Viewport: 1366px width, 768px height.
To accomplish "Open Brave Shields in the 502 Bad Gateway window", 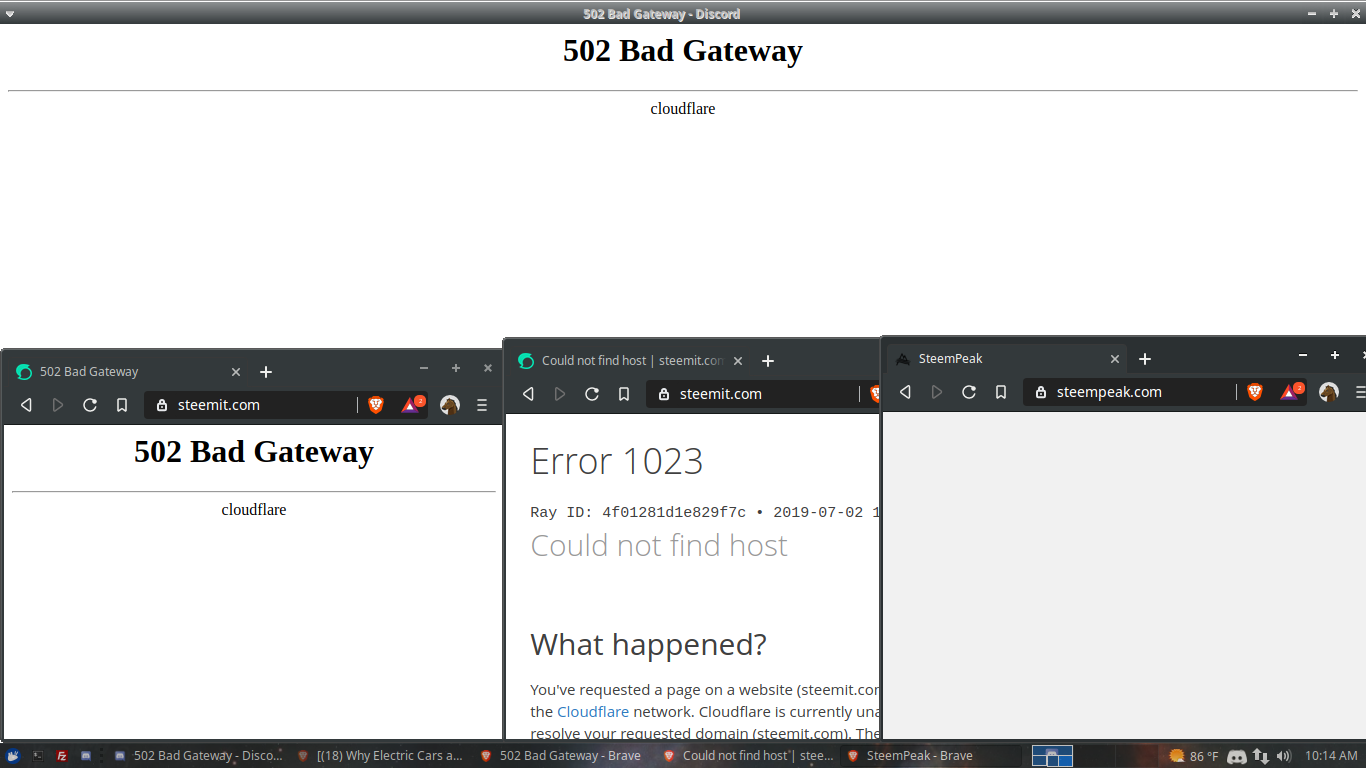I will pos(376,405).
